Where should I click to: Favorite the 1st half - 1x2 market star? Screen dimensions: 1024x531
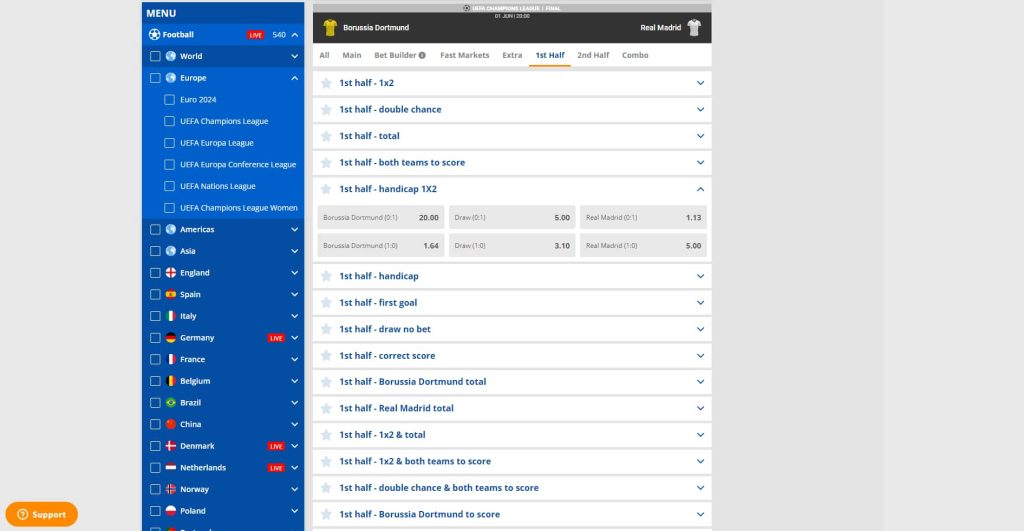click(x=326, y=83)
